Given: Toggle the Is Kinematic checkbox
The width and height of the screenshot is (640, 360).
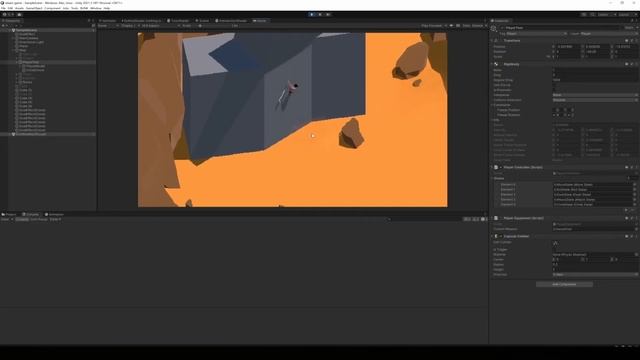Looking at the screenshot, I should (554, 90).
